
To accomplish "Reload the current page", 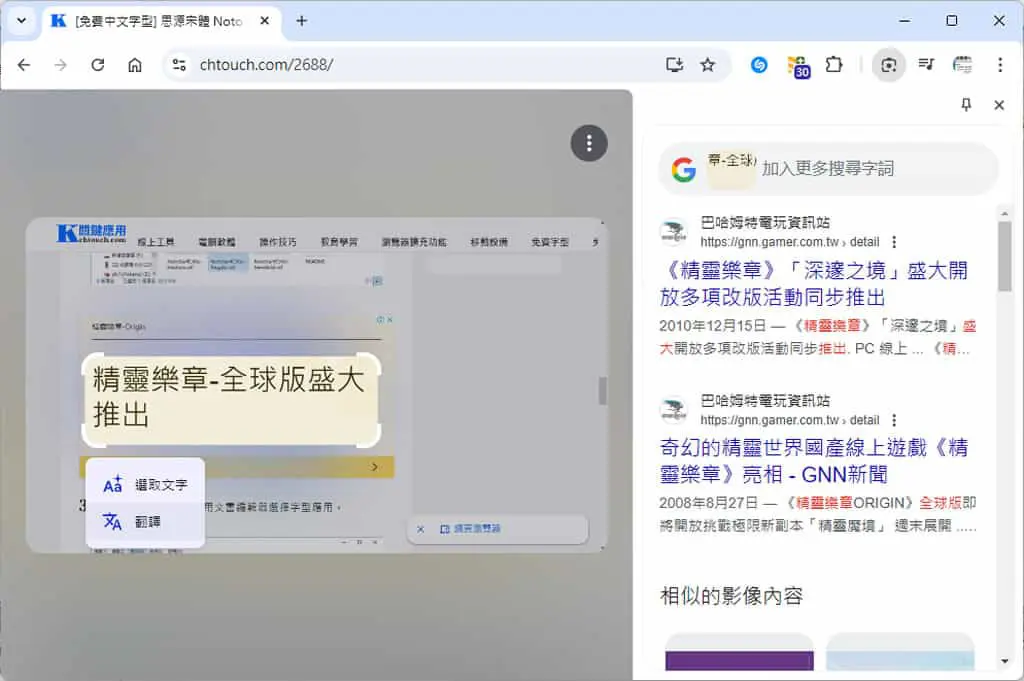I will 98,65.
